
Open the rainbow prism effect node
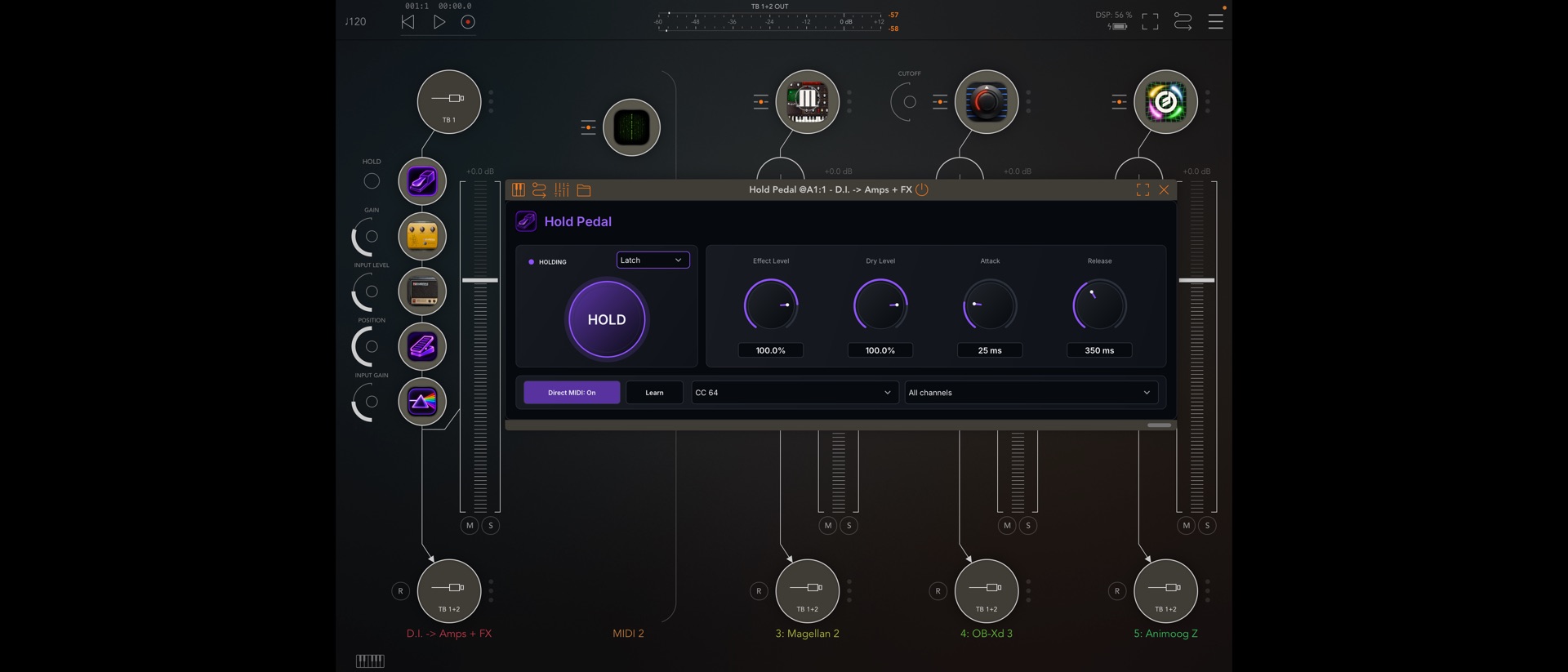[422, 402]
